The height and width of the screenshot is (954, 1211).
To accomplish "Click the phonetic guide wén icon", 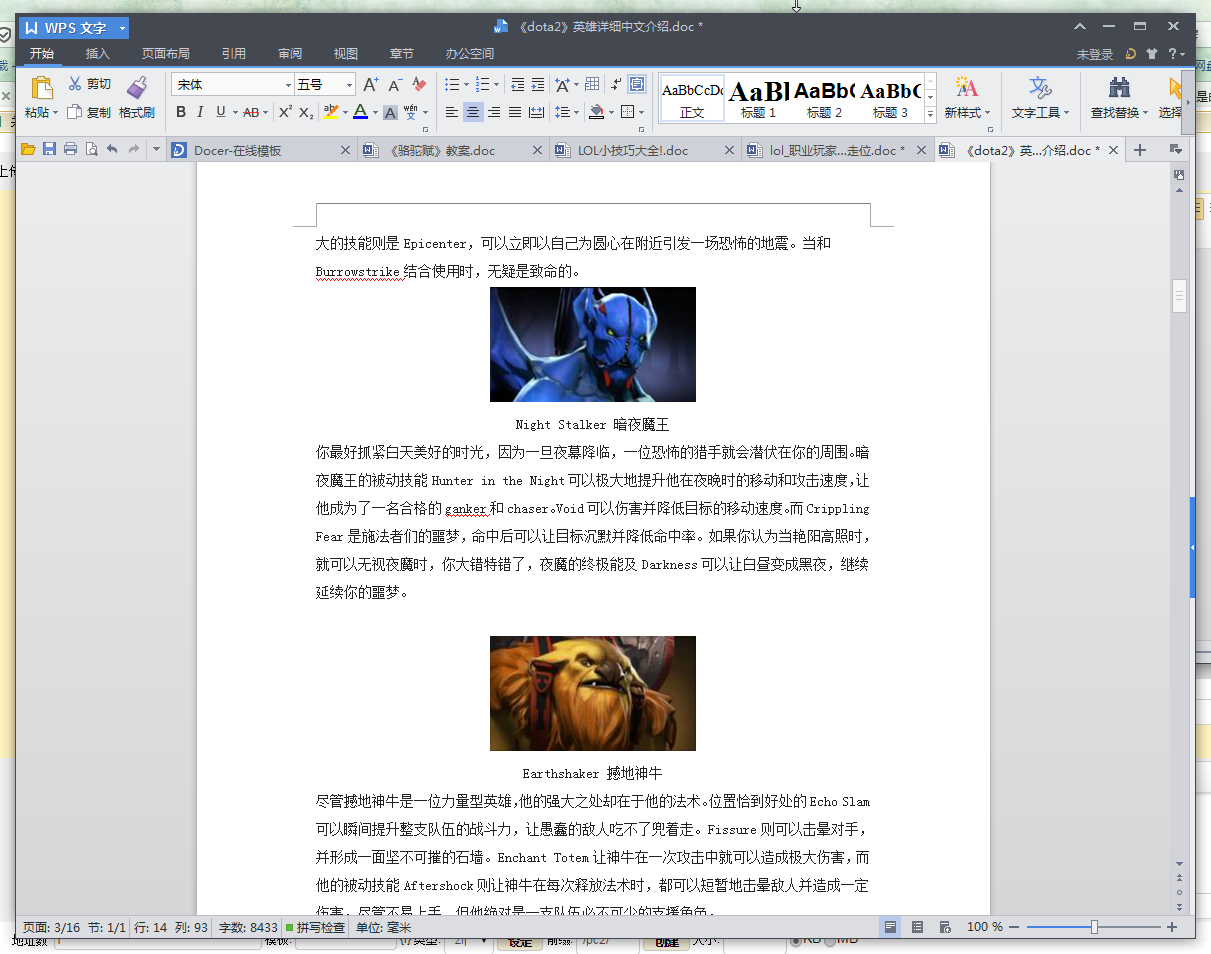I will click(411, 111).
